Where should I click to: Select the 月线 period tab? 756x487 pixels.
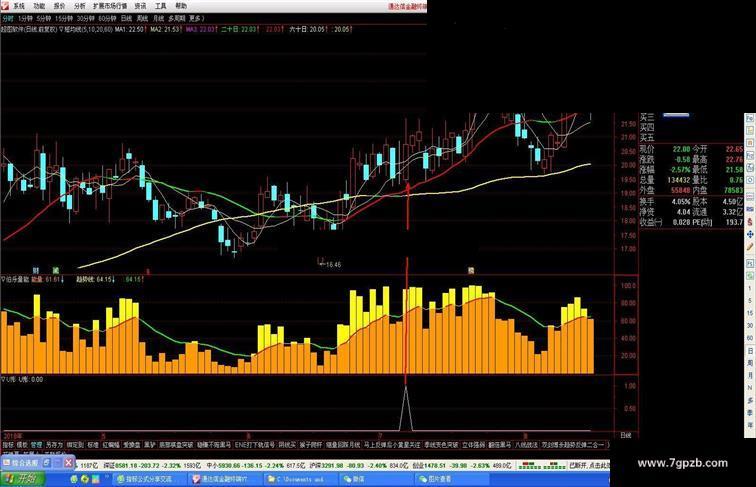158,18
